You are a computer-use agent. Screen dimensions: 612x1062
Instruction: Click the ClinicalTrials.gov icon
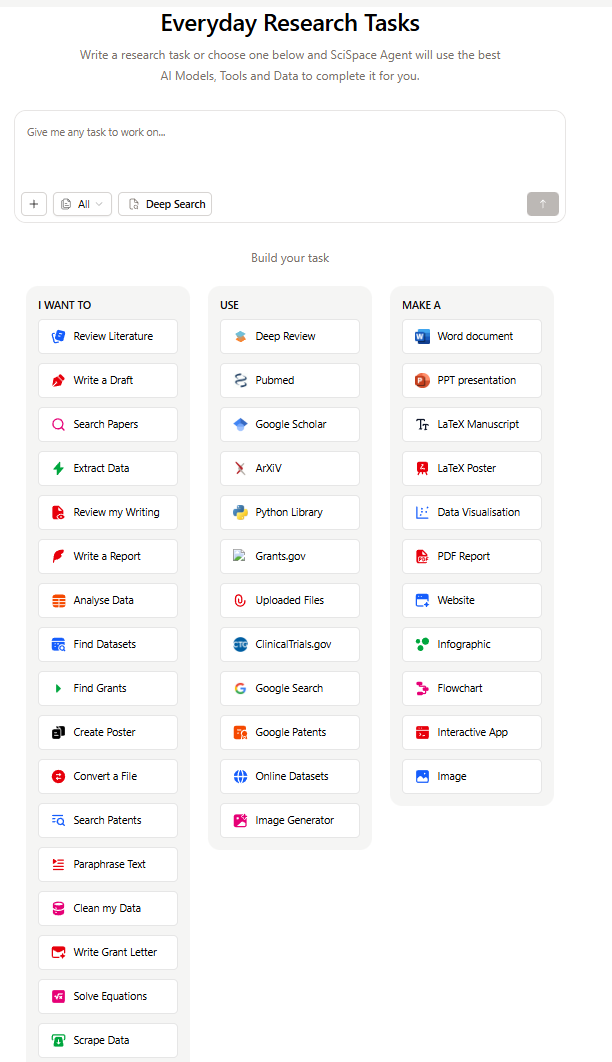pos(240,645)
